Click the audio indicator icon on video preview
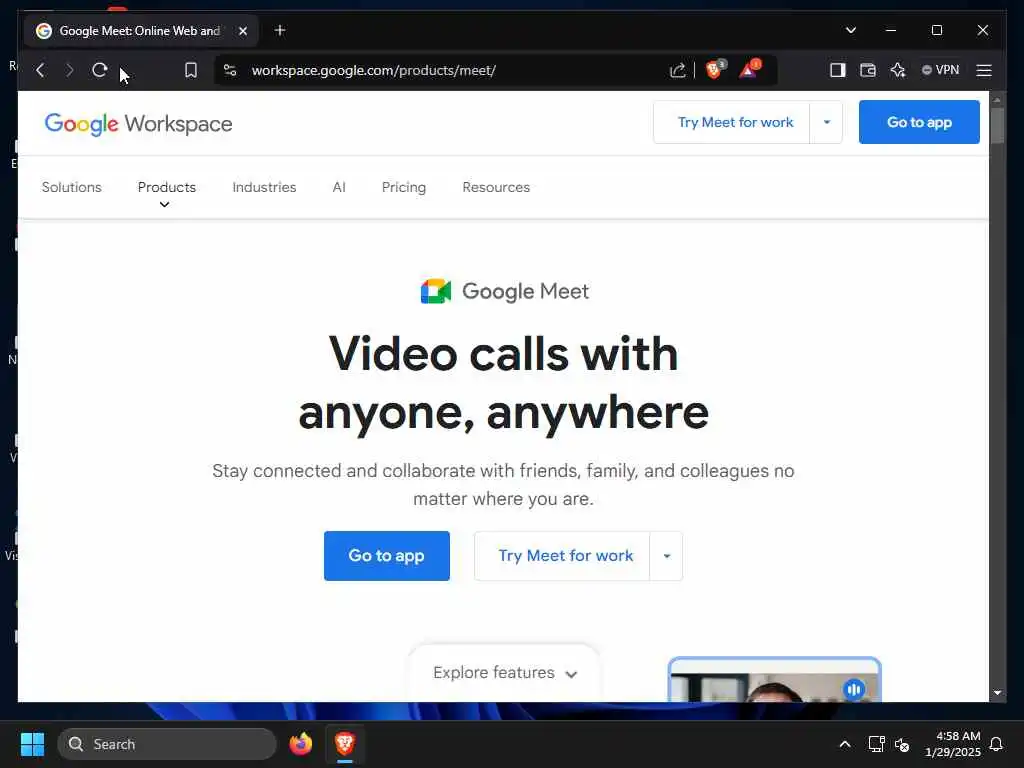 (x=854, y=689)
